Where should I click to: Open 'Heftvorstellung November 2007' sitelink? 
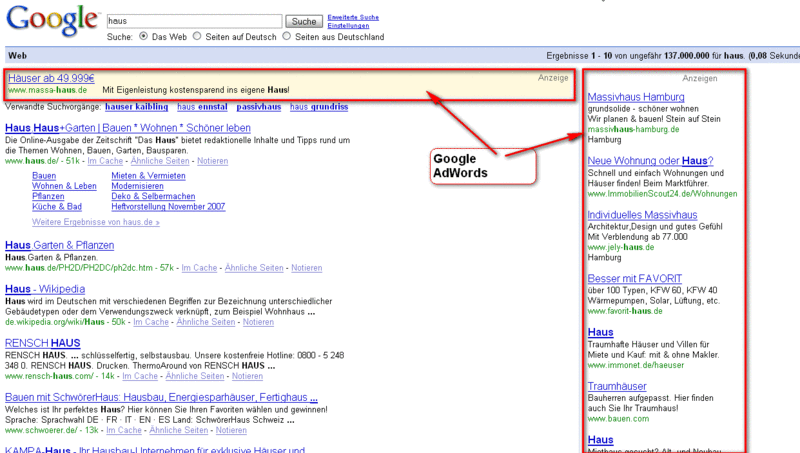point(168,207)
